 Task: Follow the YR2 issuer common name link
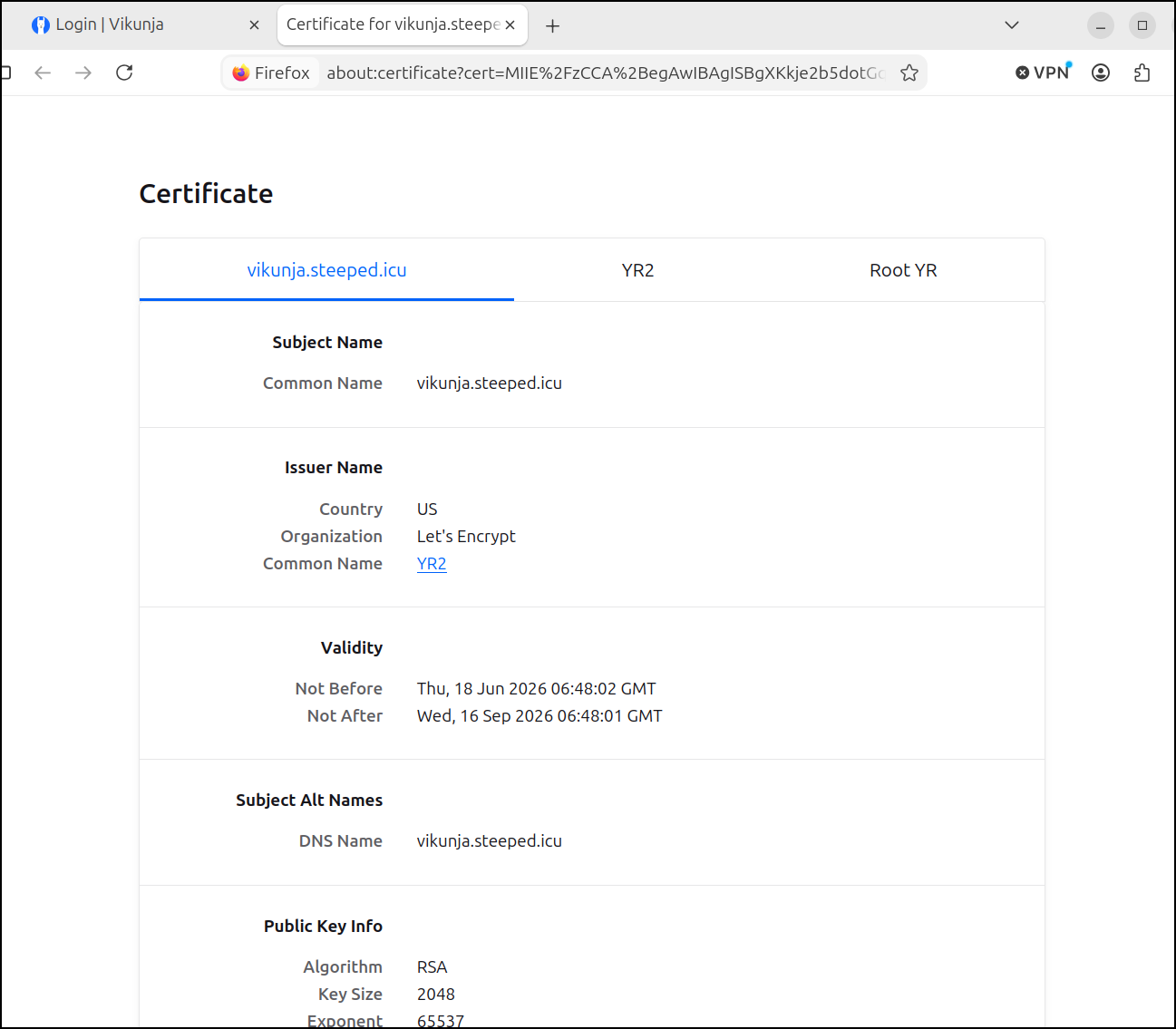pyautogui.click(x=432, y=563)
